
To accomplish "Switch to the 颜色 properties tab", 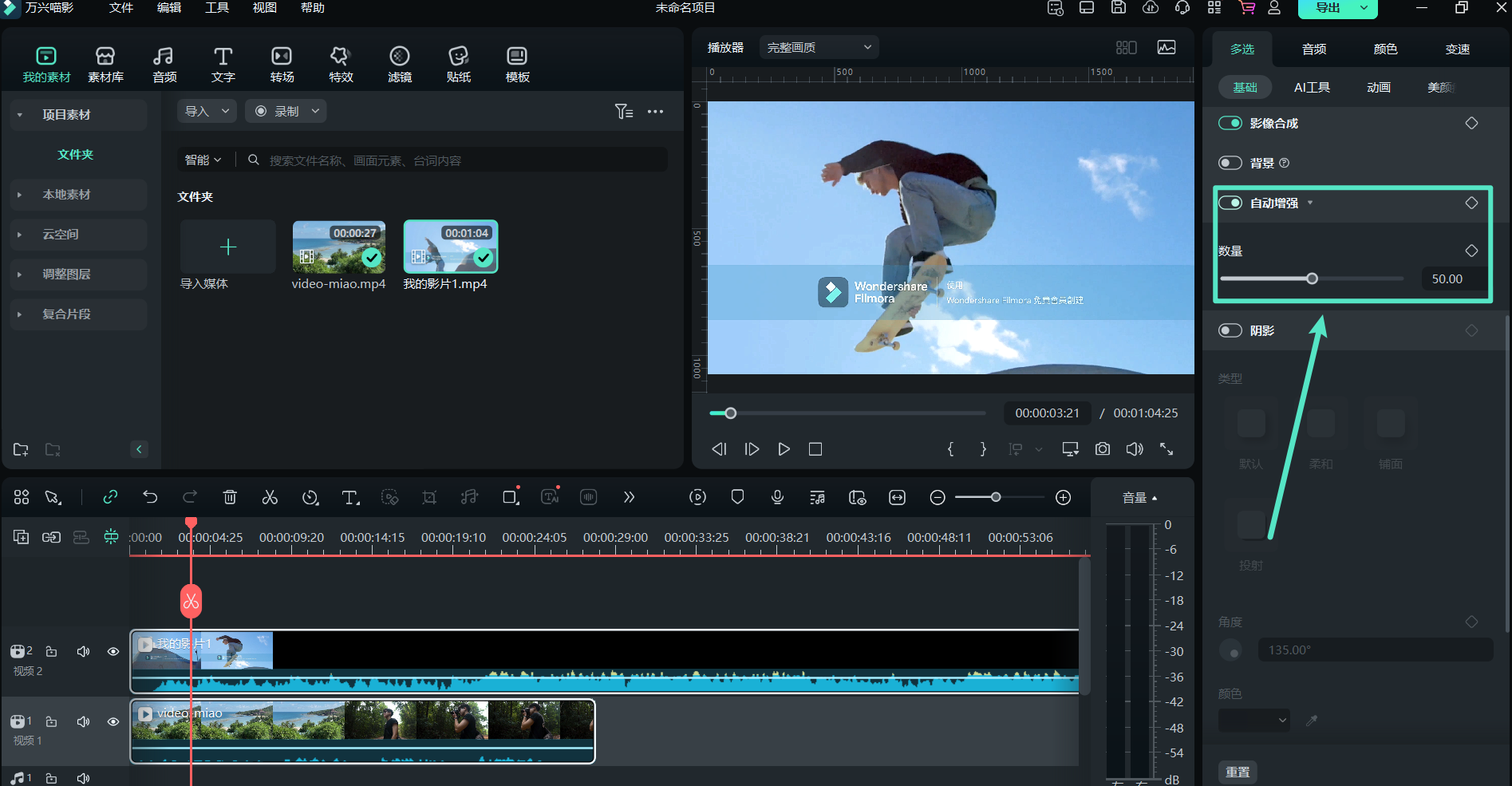I will coord(1385,49).
